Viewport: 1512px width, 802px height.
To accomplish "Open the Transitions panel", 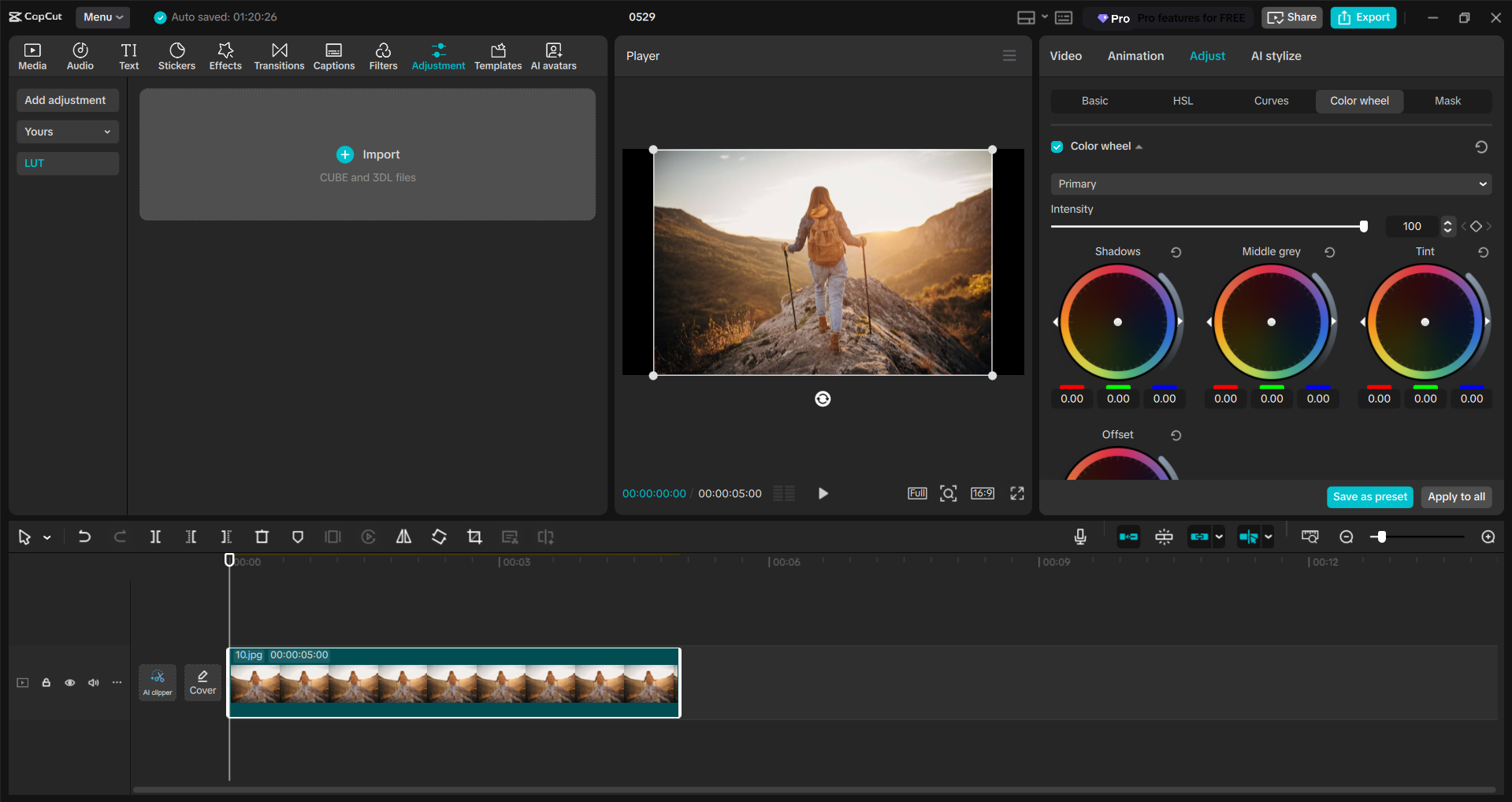I will coord(279,55).
